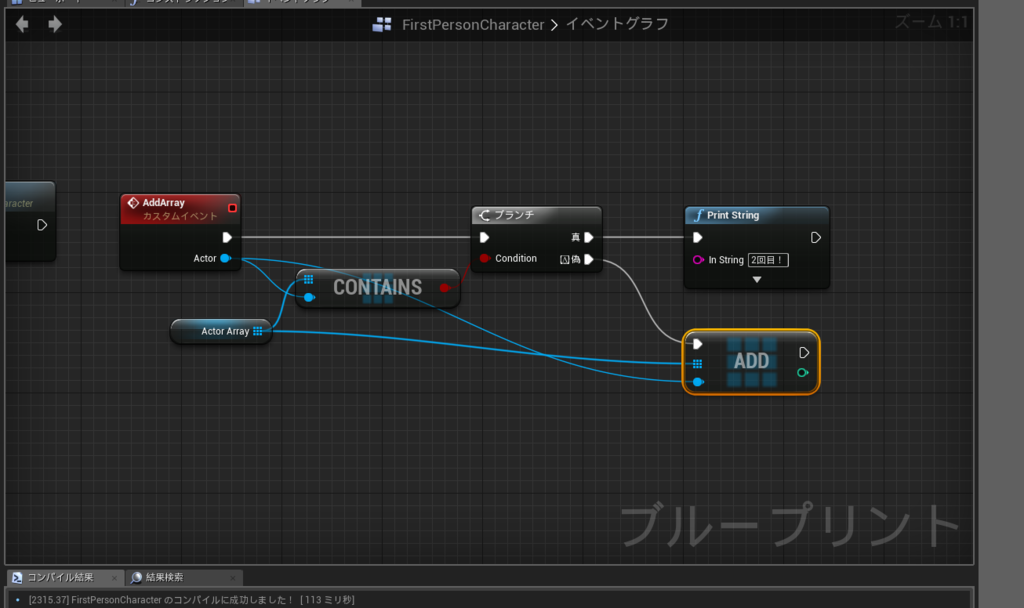Viewport: 1024px width, 608px height.
Task: Click the magenta In String pin
Action: click(698, 259)
